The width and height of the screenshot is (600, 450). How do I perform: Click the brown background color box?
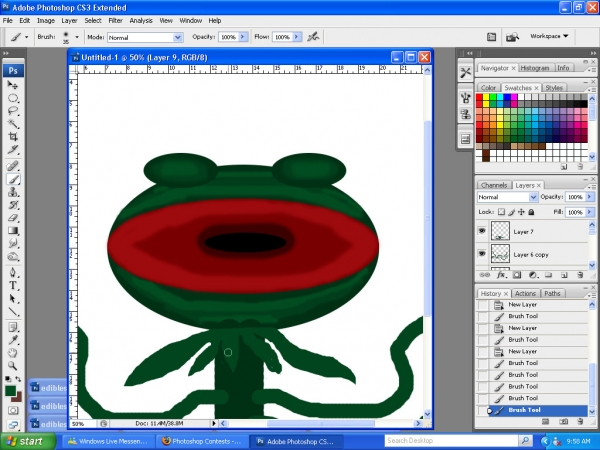[x=18, y=398]
